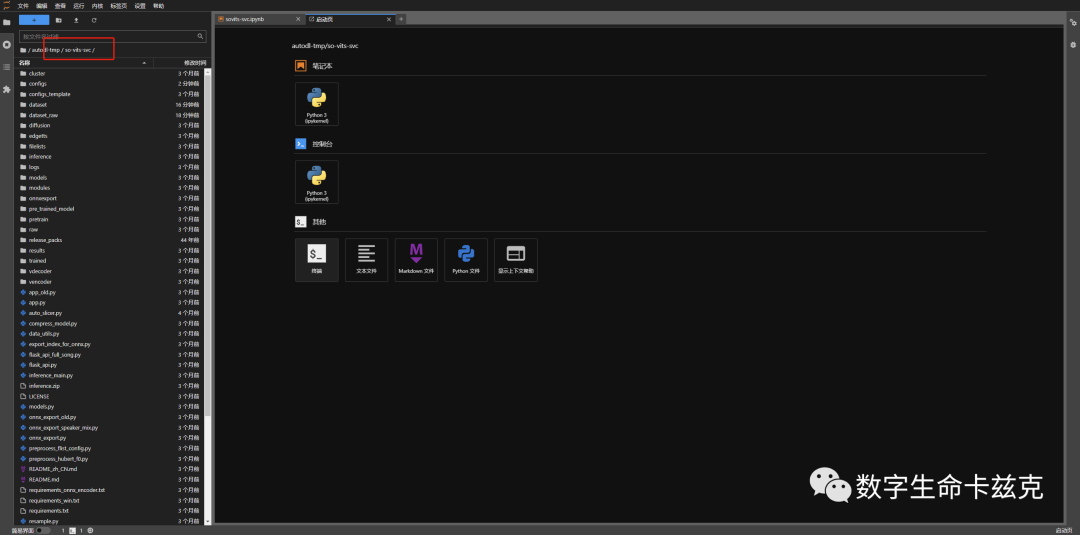Launch Python 3 notebook under 笔记本
1080x535 pixels.
coord(317,104)
